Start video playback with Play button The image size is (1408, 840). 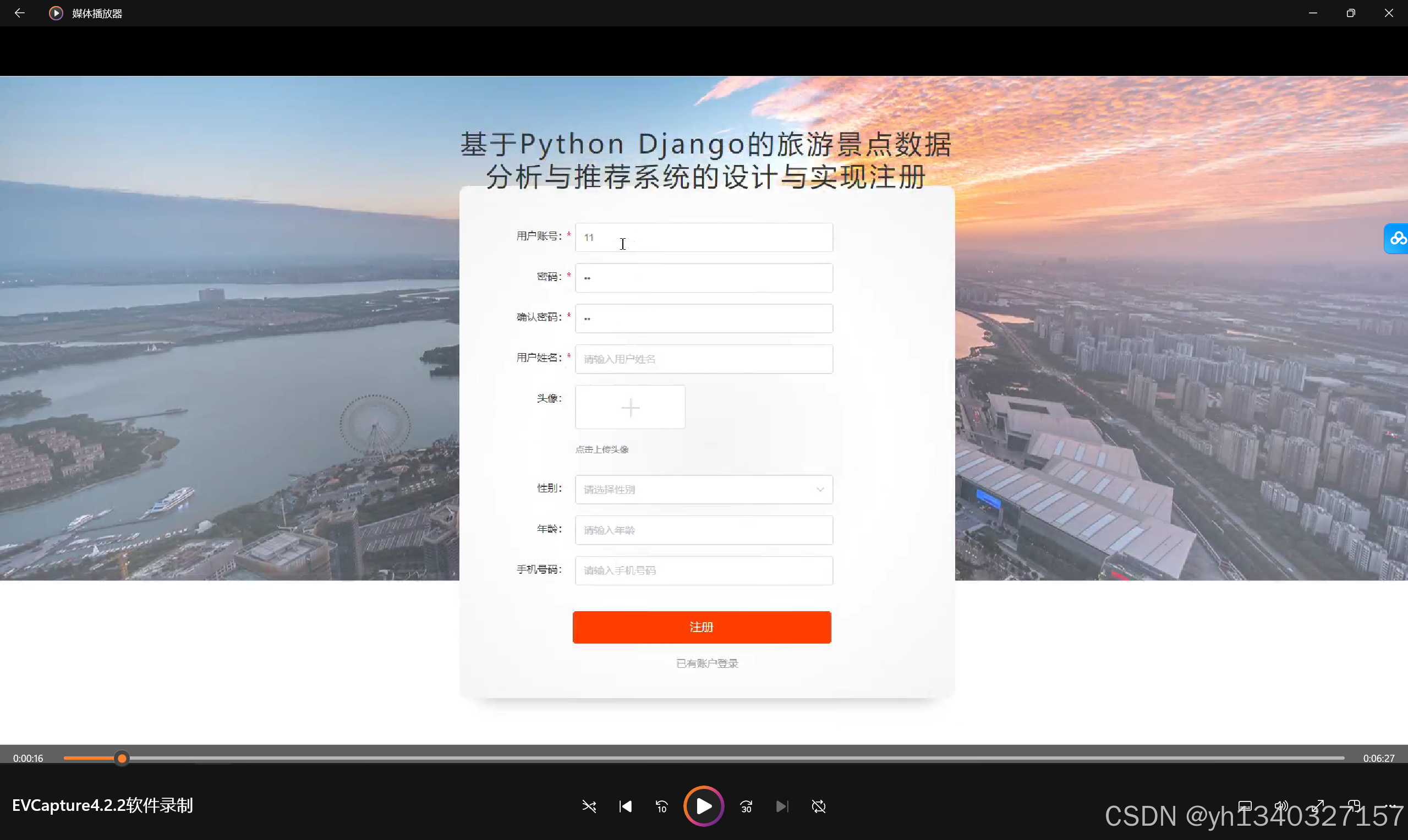point(703,806)
